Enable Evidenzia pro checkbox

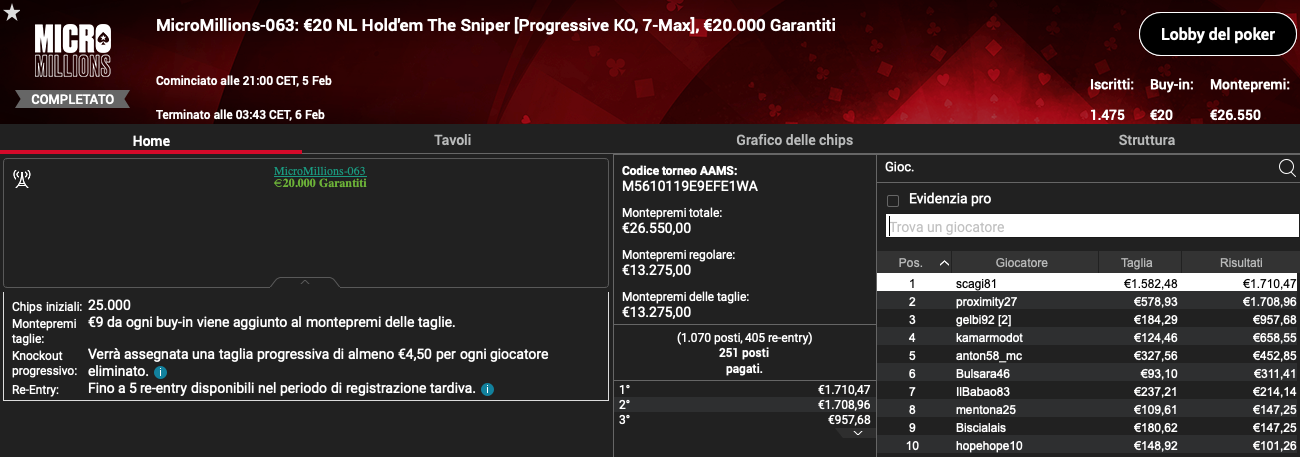[x=893, y=200]
